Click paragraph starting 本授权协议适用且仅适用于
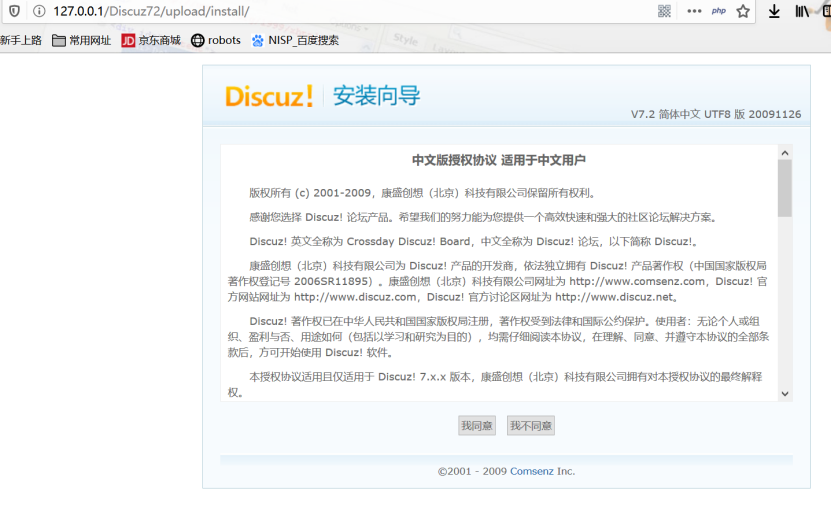 click(x=495, y=384)
